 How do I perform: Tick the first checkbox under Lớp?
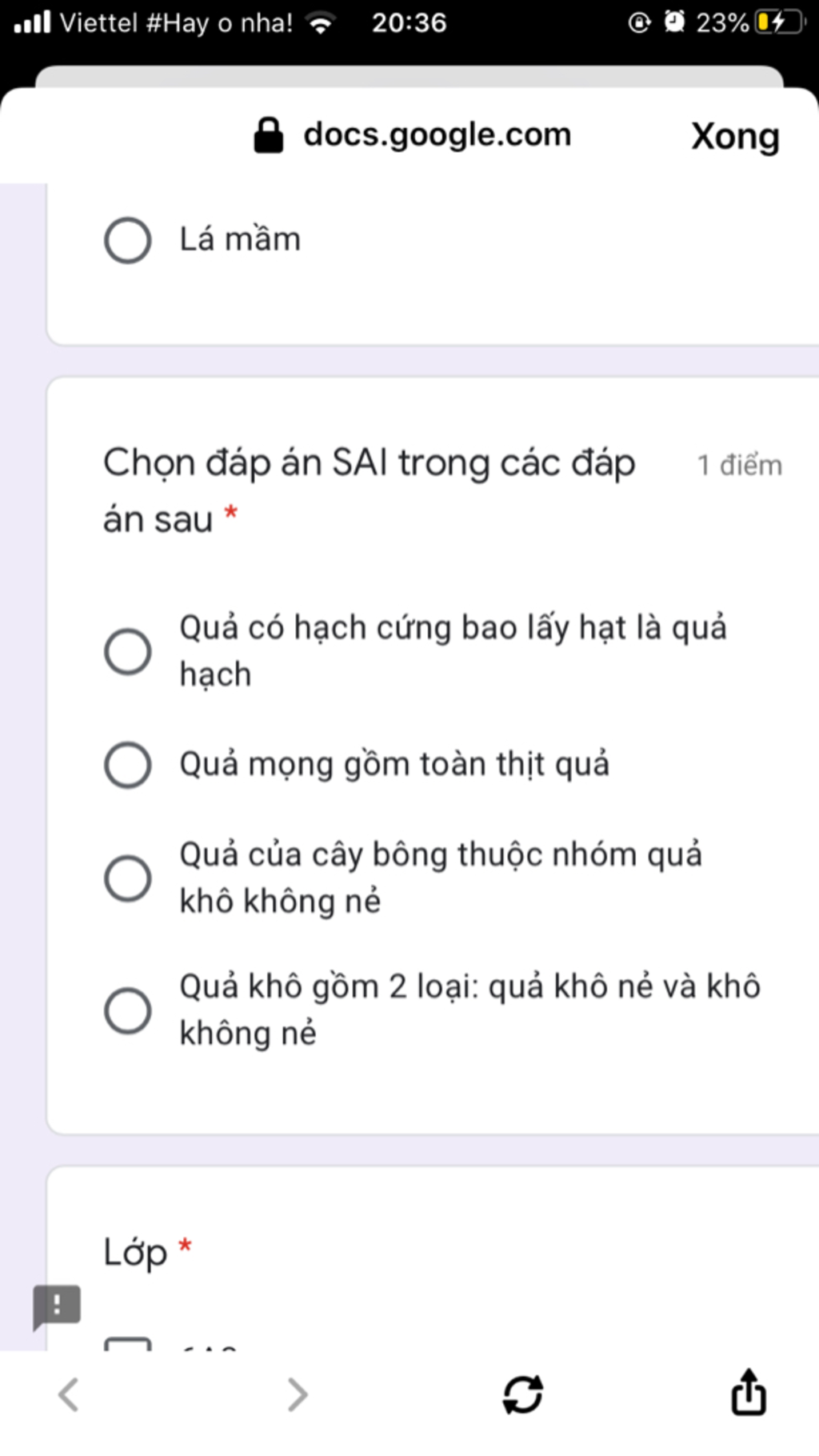coord(128,1344)
